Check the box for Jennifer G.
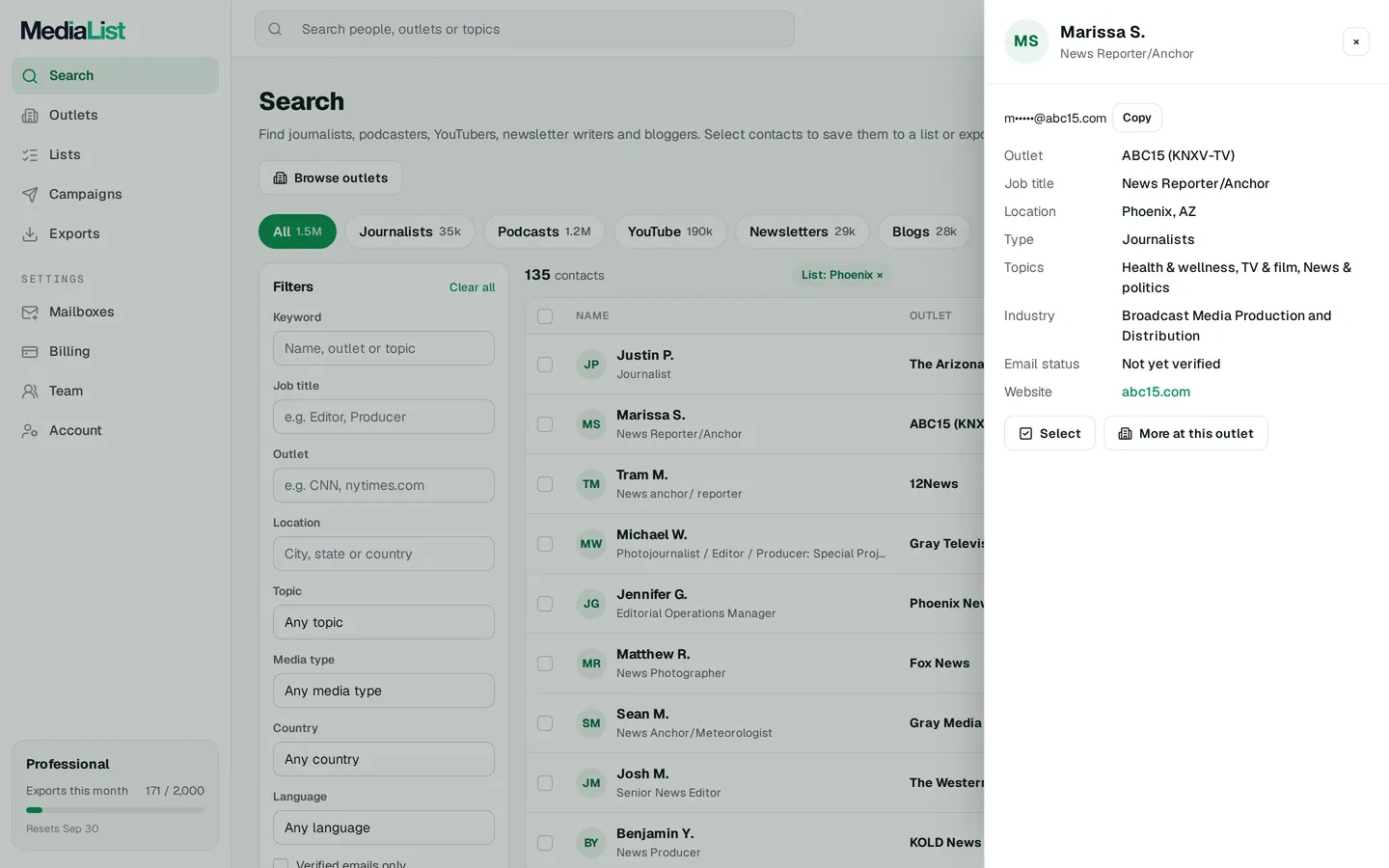Screen dimensions: 1389x868 click(x=545, y=604)
